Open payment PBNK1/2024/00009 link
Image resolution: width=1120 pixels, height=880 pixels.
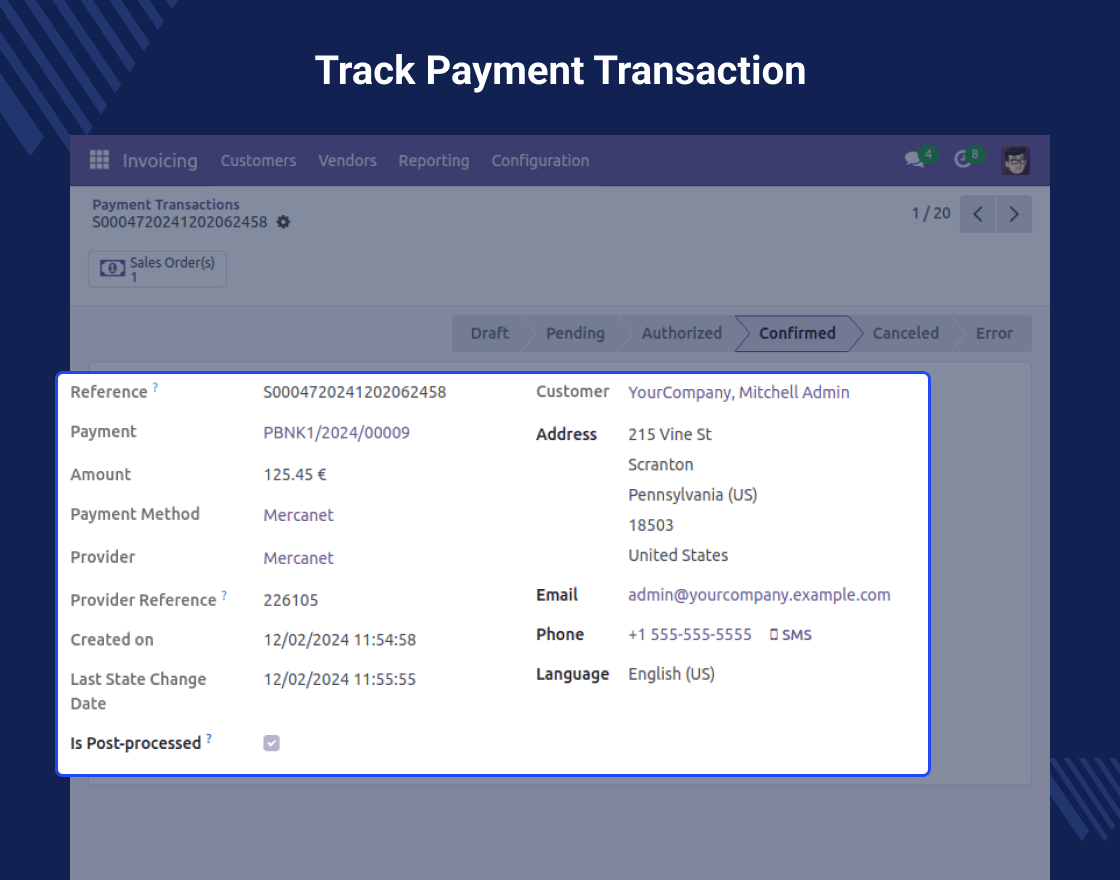pyautogui.click(x=336, y=433)
